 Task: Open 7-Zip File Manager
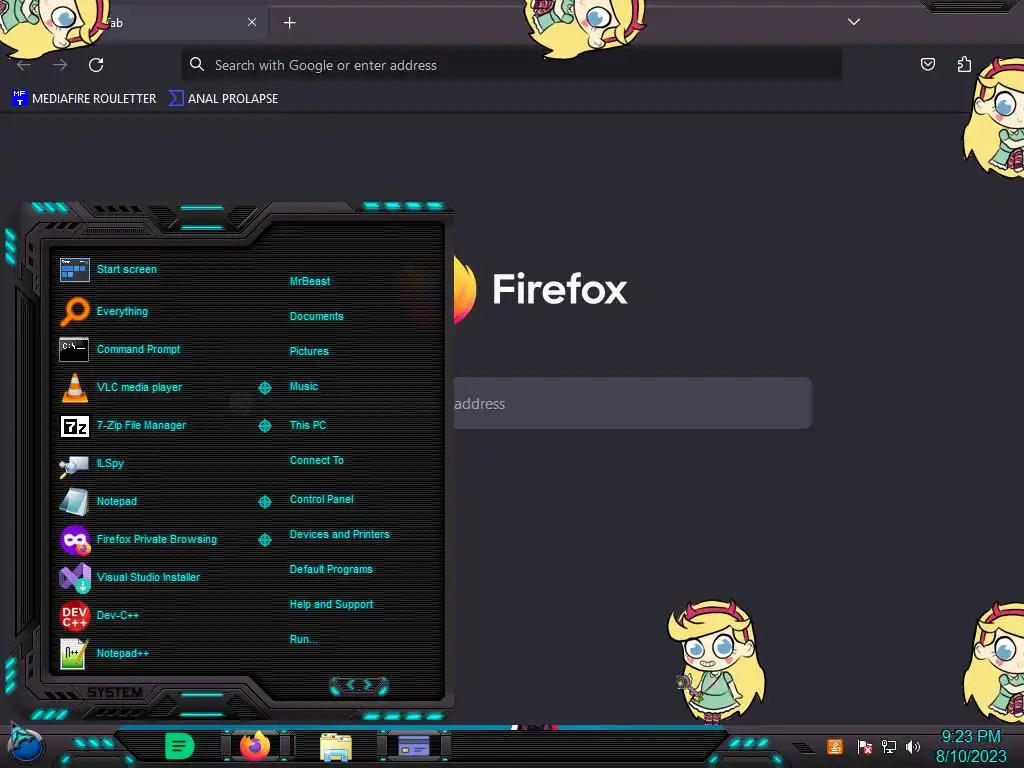(x=122, y=426)
